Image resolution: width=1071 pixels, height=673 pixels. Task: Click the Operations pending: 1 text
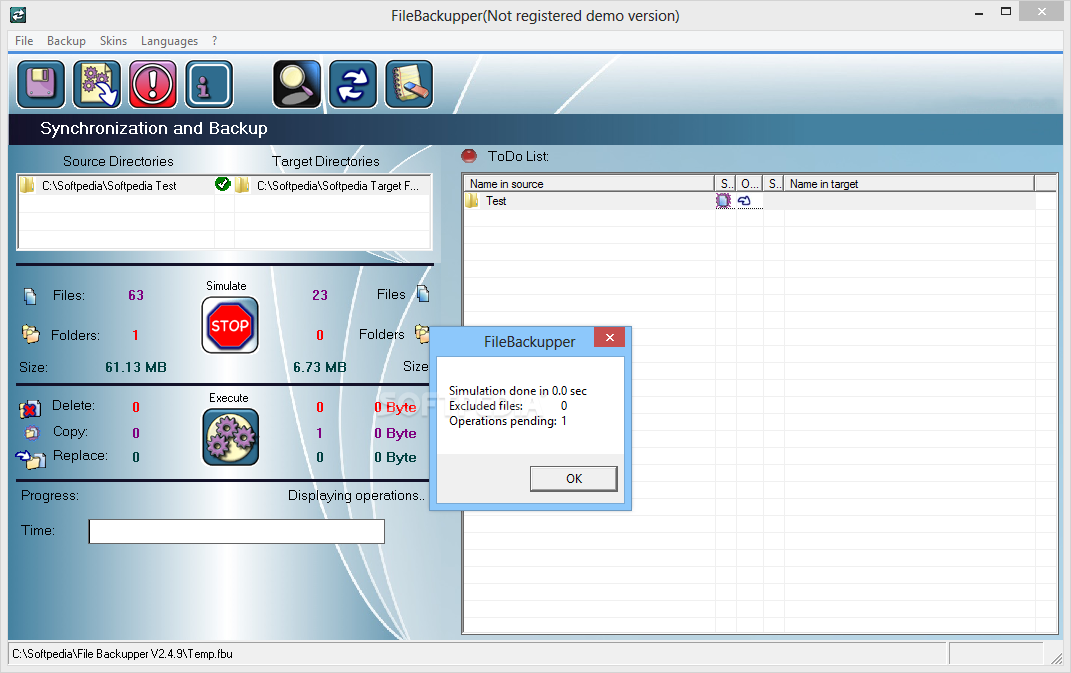pyautogui.click(x=507, y=421)
